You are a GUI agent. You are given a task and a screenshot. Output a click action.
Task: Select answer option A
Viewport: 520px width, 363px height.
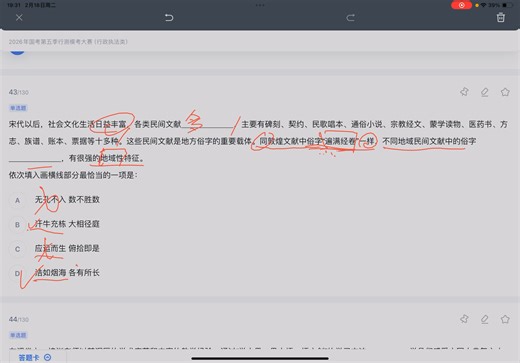[17, 200]
